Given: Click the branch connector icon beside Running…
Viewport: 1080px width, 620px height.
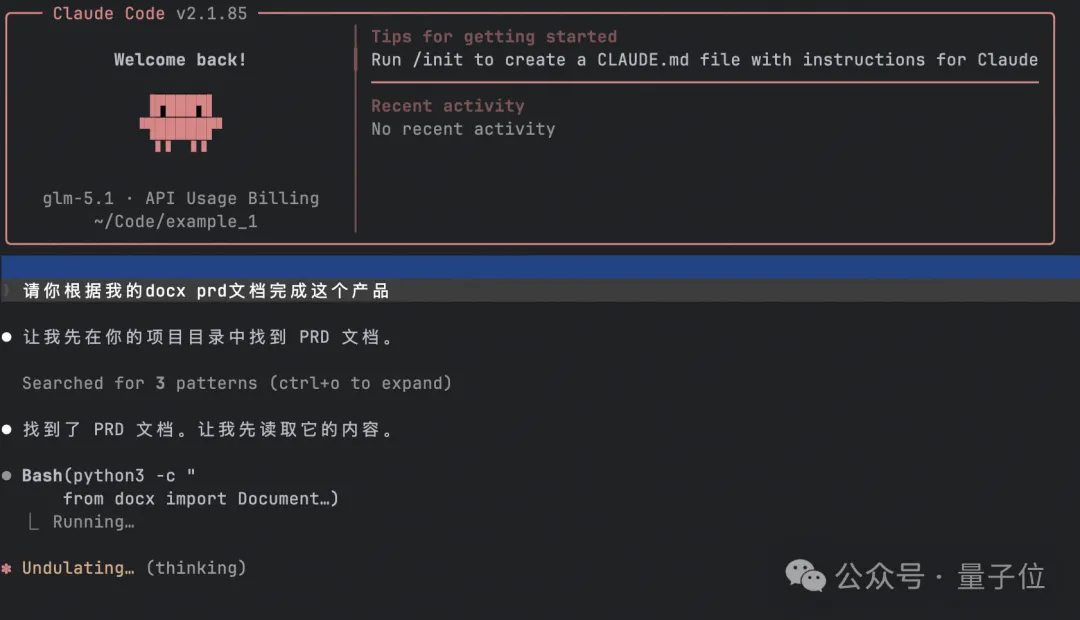Looking at the screenshot, I should 34,522.
